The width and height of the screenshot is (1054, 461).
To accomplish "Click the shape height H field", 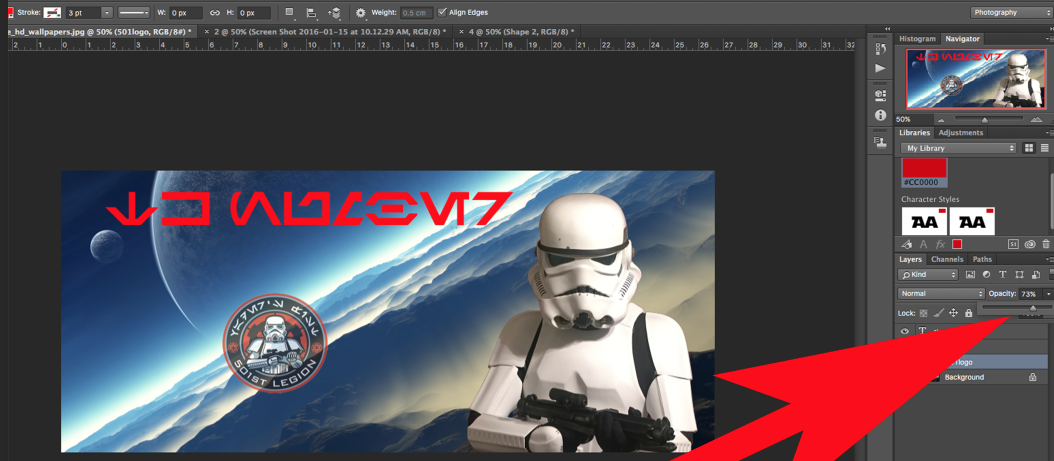I will (x=254, y=13).
